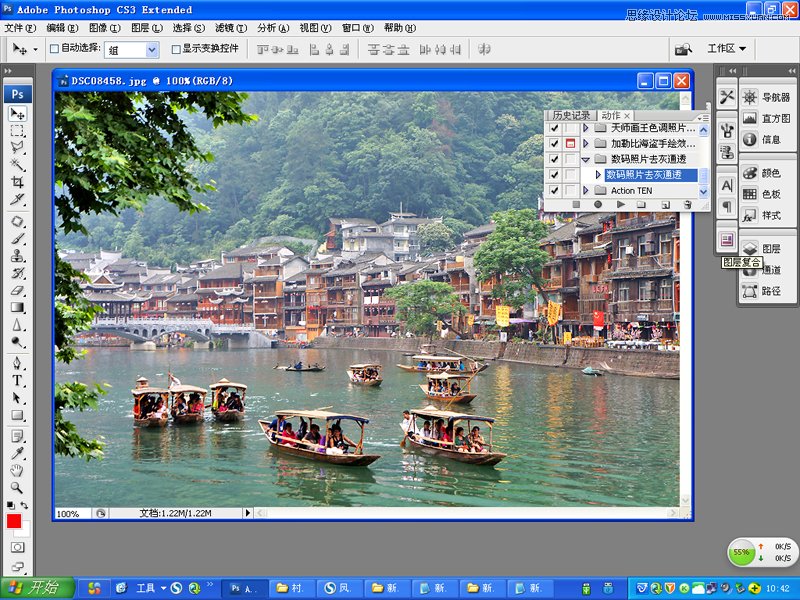Image resolution: width=800 pixels, height=600 pixels.
Task: Toggle the 自动选择 checkbox
Action: coord(55,48)
